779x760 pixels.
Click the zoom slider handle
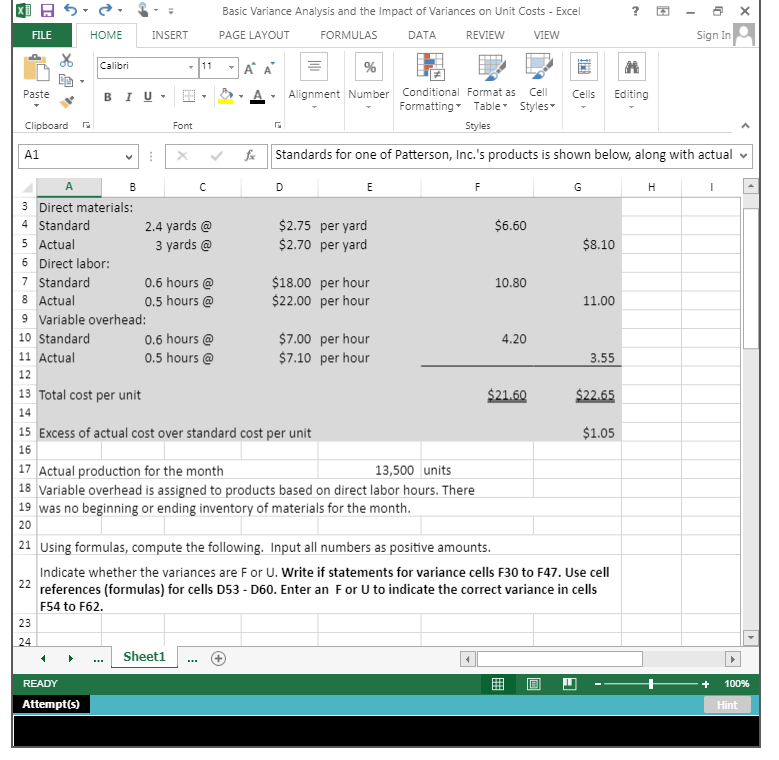click(x=651, y=684)
